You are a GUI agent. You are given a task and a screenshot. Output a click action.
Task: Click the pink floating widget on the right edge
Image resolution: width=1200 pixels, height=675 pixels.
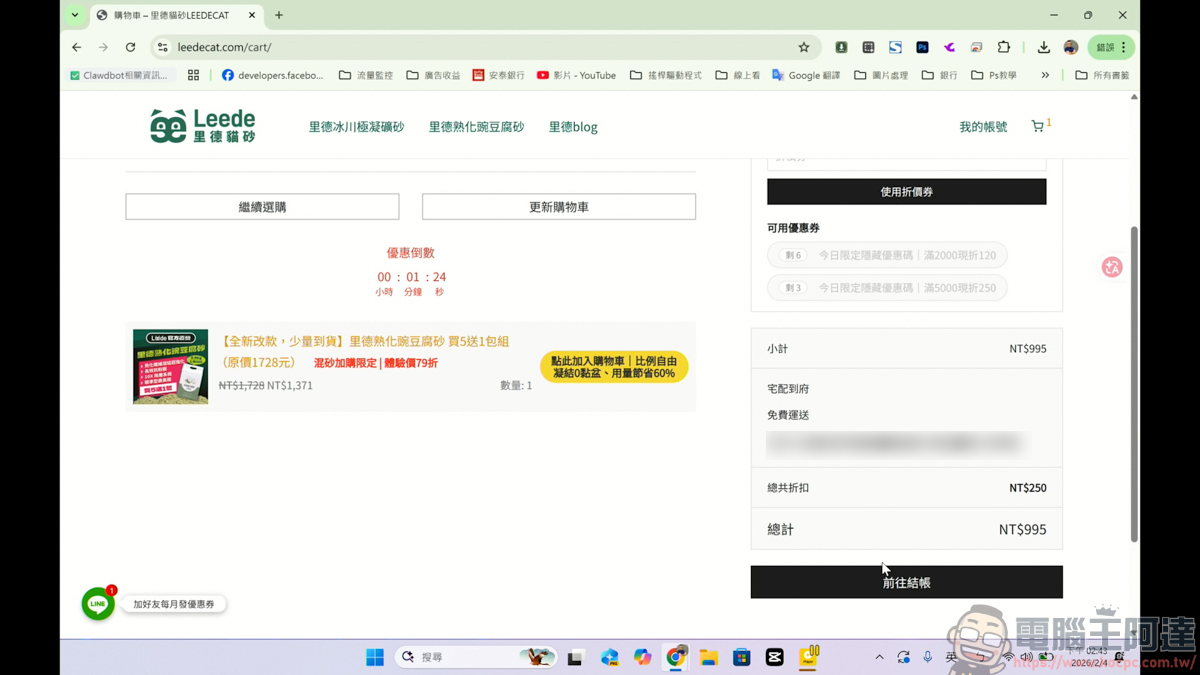pyautogui.click(x=1111, y=267)
